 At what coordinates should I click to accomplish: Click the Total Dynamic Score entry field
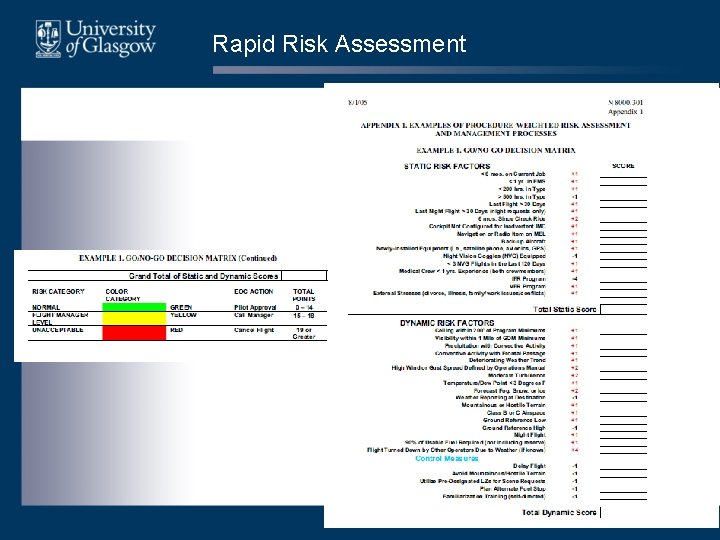pyautogui.click(x=623, y=512)
